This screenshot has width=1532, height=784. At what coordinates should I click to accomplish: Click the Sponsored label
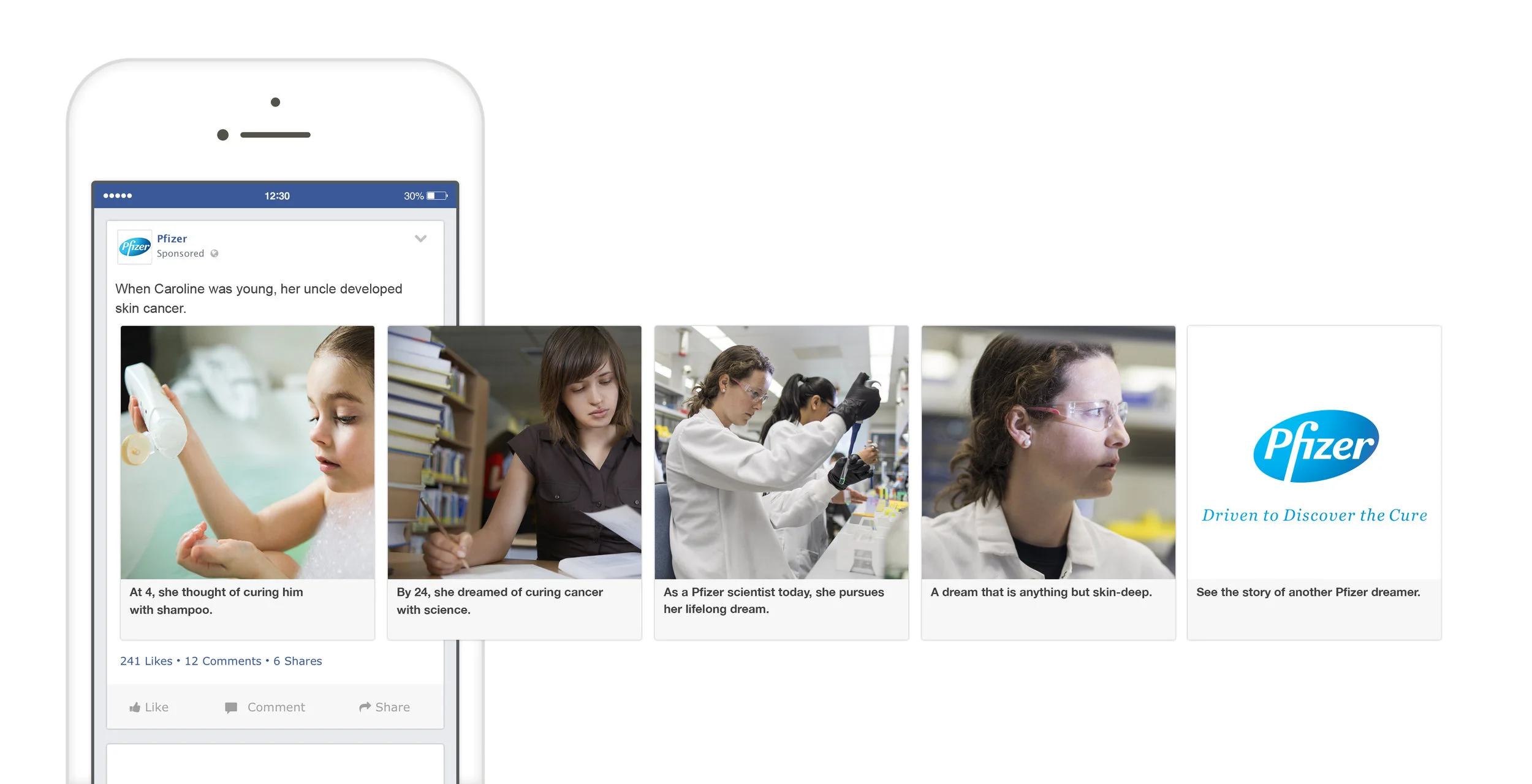coord(180,254)
